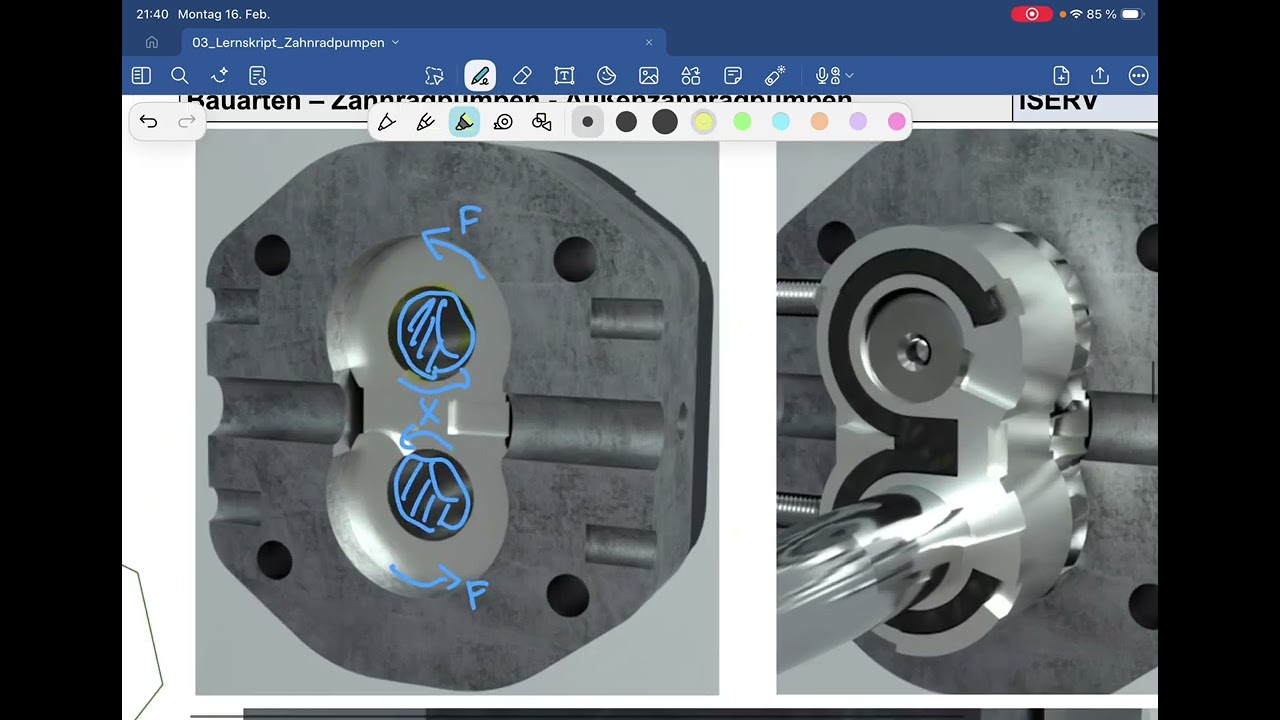Choose the brush pen style
This screenshot has height=720, width=1280.
[x=426, y=122]
